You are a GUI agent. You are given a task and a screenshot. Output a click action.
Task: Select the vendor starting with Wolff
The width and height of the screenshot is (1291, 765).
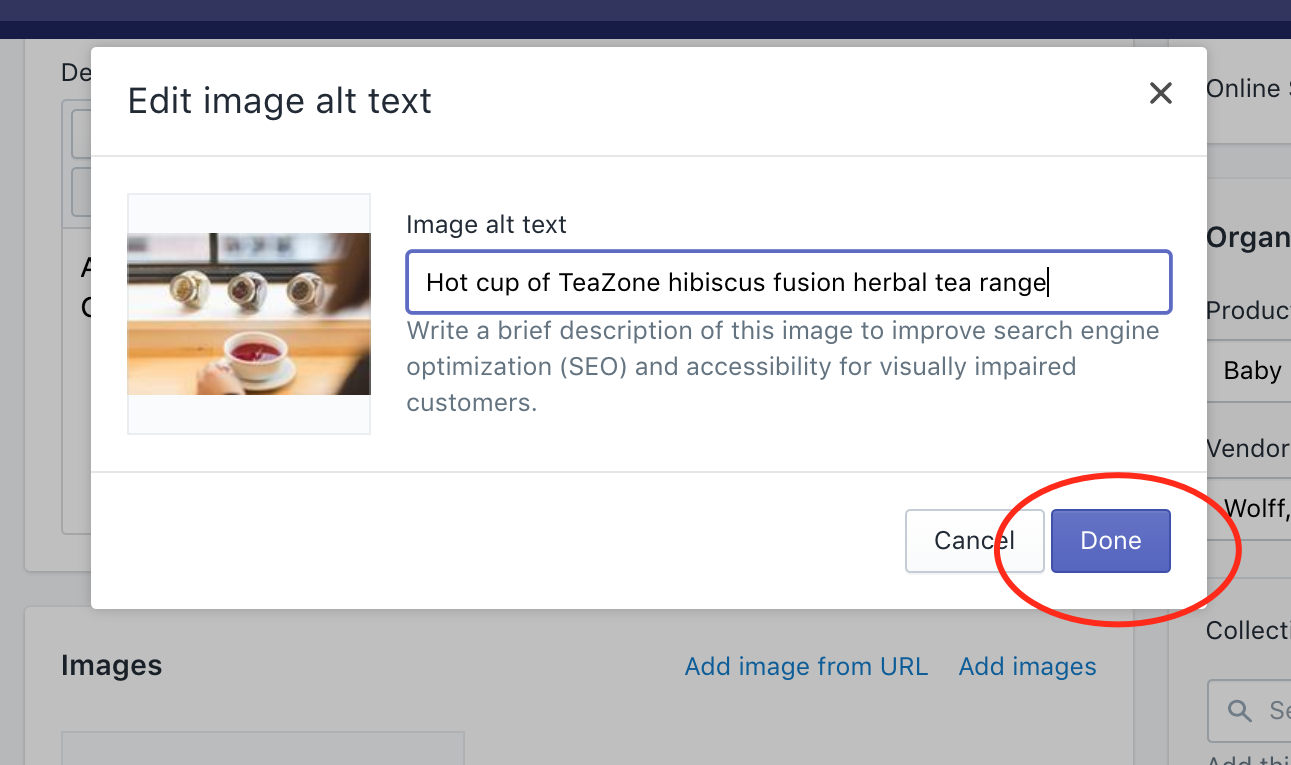point(1258,508)
